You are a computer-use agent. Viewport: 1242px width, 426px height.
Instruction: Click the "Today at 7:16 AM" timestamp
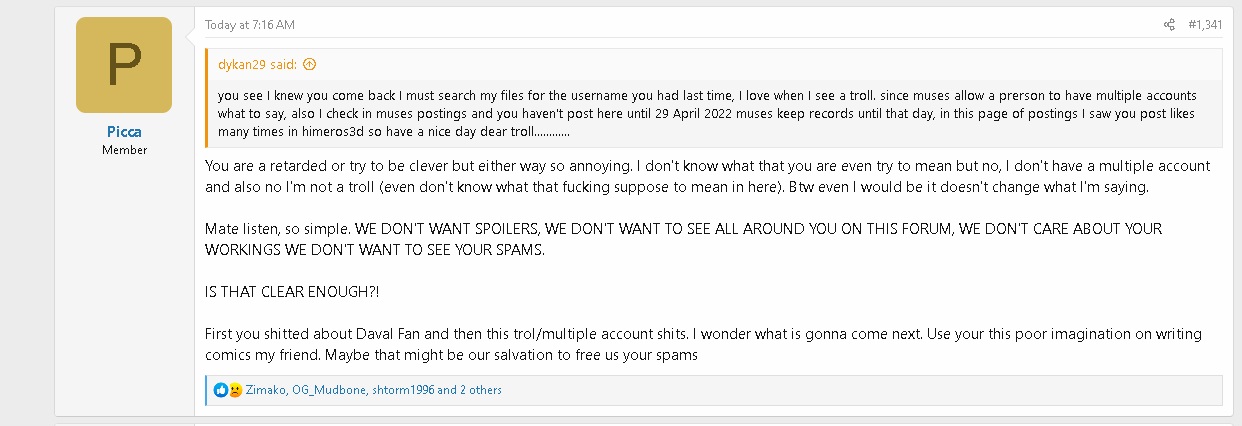(x=250, y=25)
